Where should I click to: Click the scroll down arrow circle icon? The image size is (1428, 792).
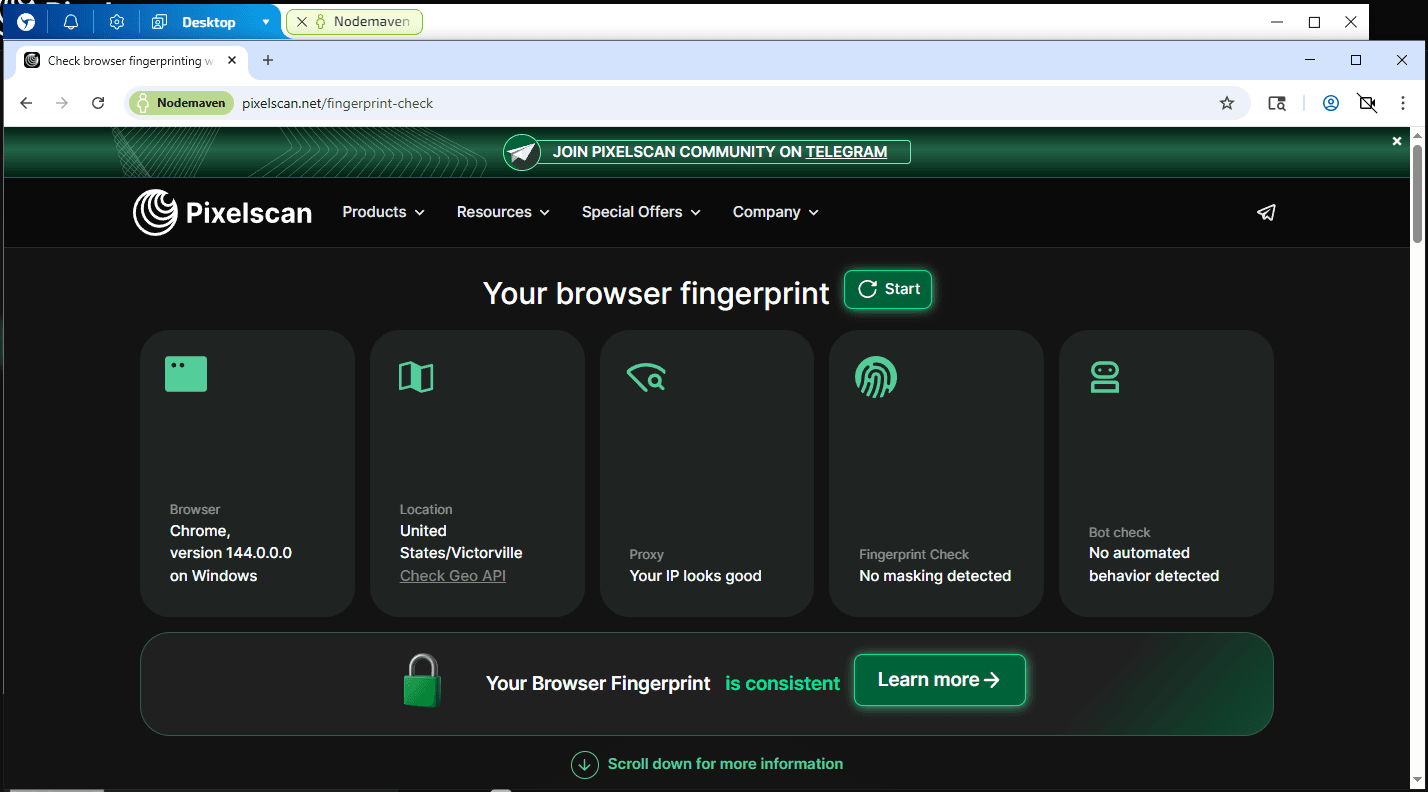click(584, 764)
